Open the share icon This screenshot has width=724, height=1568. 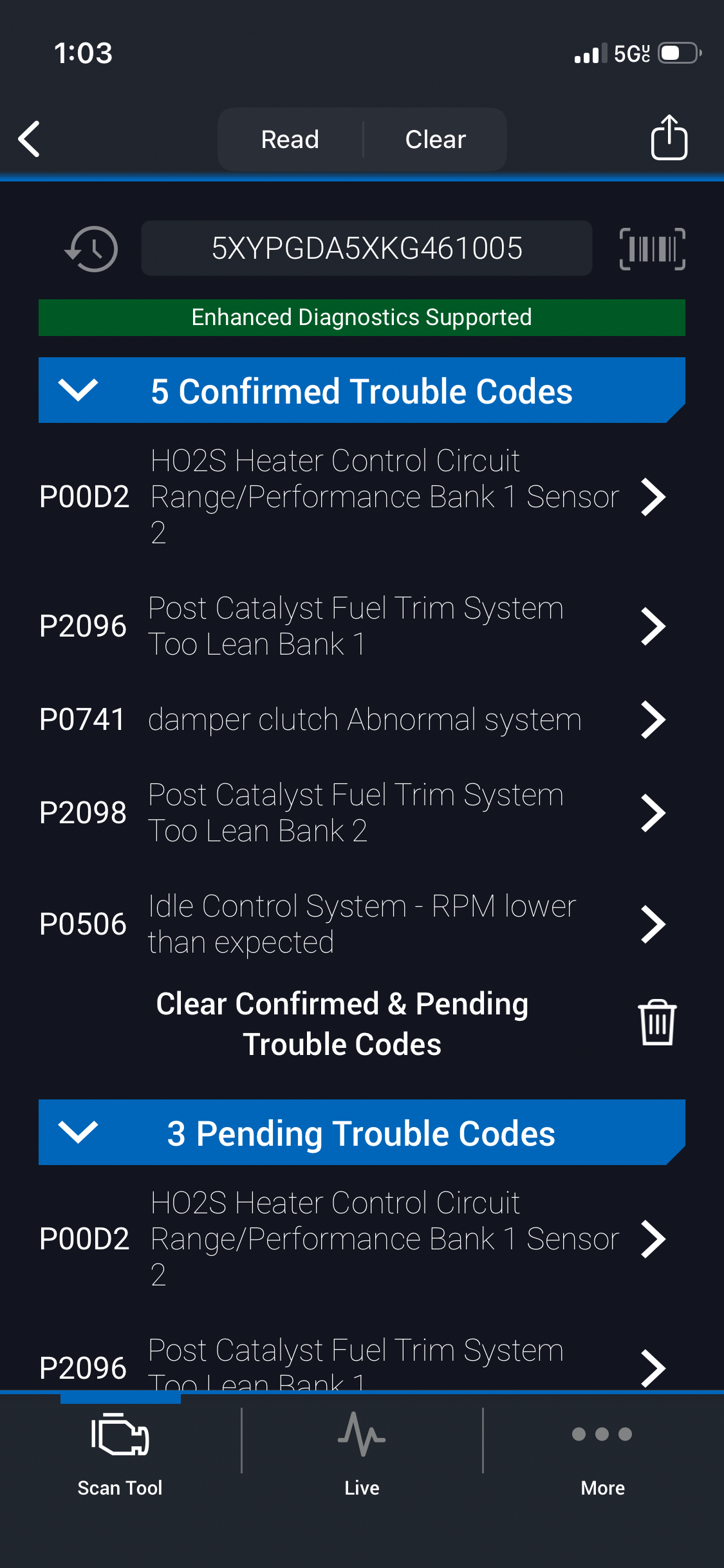coord(669,138)
